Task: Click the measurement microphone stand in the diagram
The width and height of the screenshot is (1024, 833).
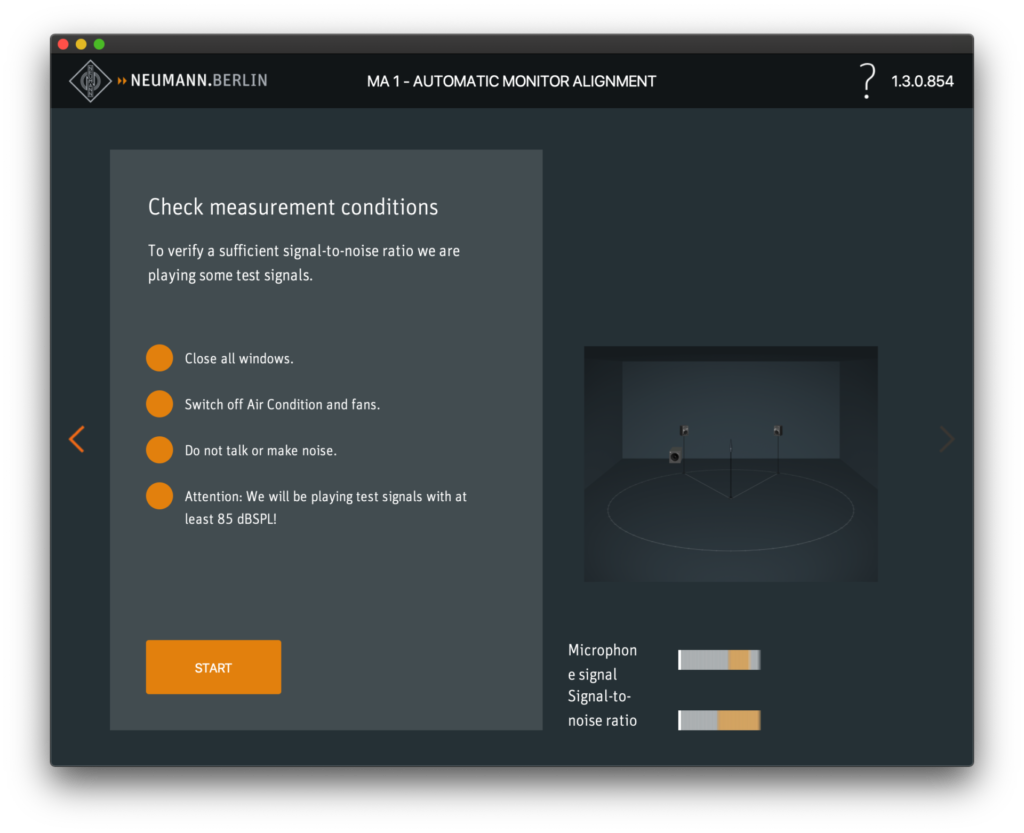Action: (x=731, y=470)
